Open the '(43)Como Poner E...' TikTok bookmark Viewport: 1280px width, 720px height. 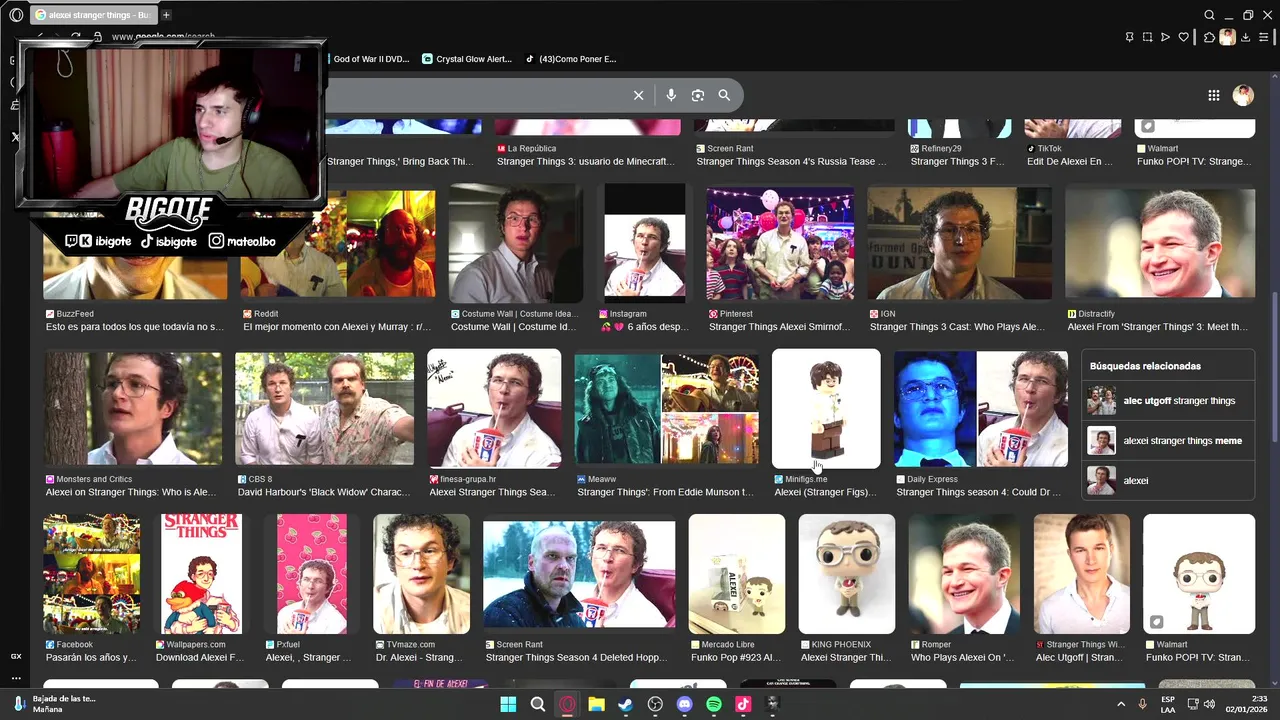click(x=571, y=59)
